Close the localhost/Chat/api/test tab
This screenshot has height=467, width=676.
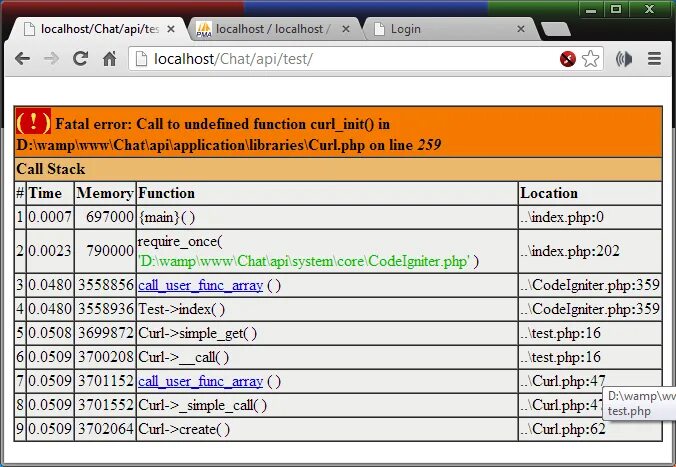[x=171, y=29]
